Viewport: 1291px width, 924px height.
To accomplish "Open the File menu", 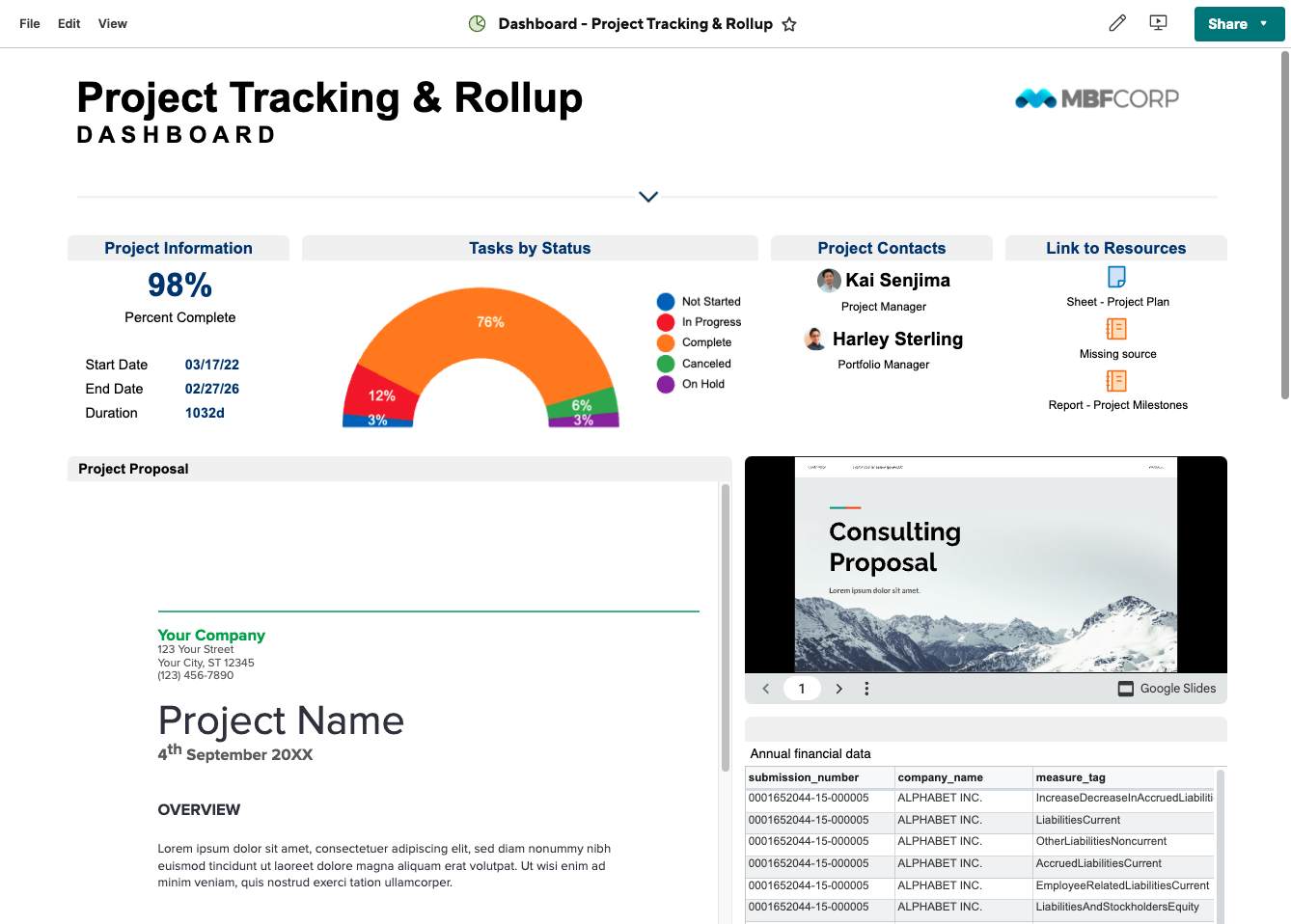I will pyautogui.click(x=30, y=24).
